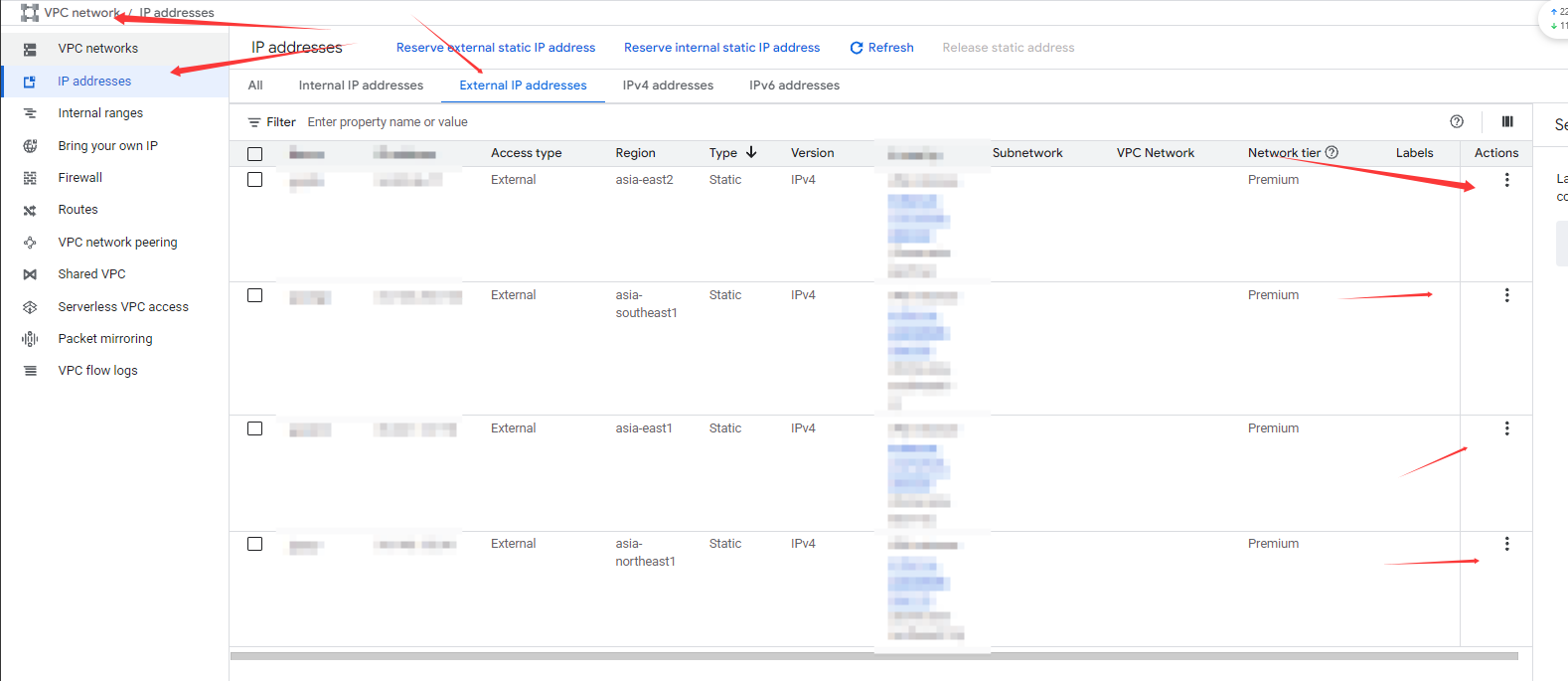The height and width of the screenshot is (681, 1568).
Task: Click VPC network in the breadcrumb
Action: 81,13
